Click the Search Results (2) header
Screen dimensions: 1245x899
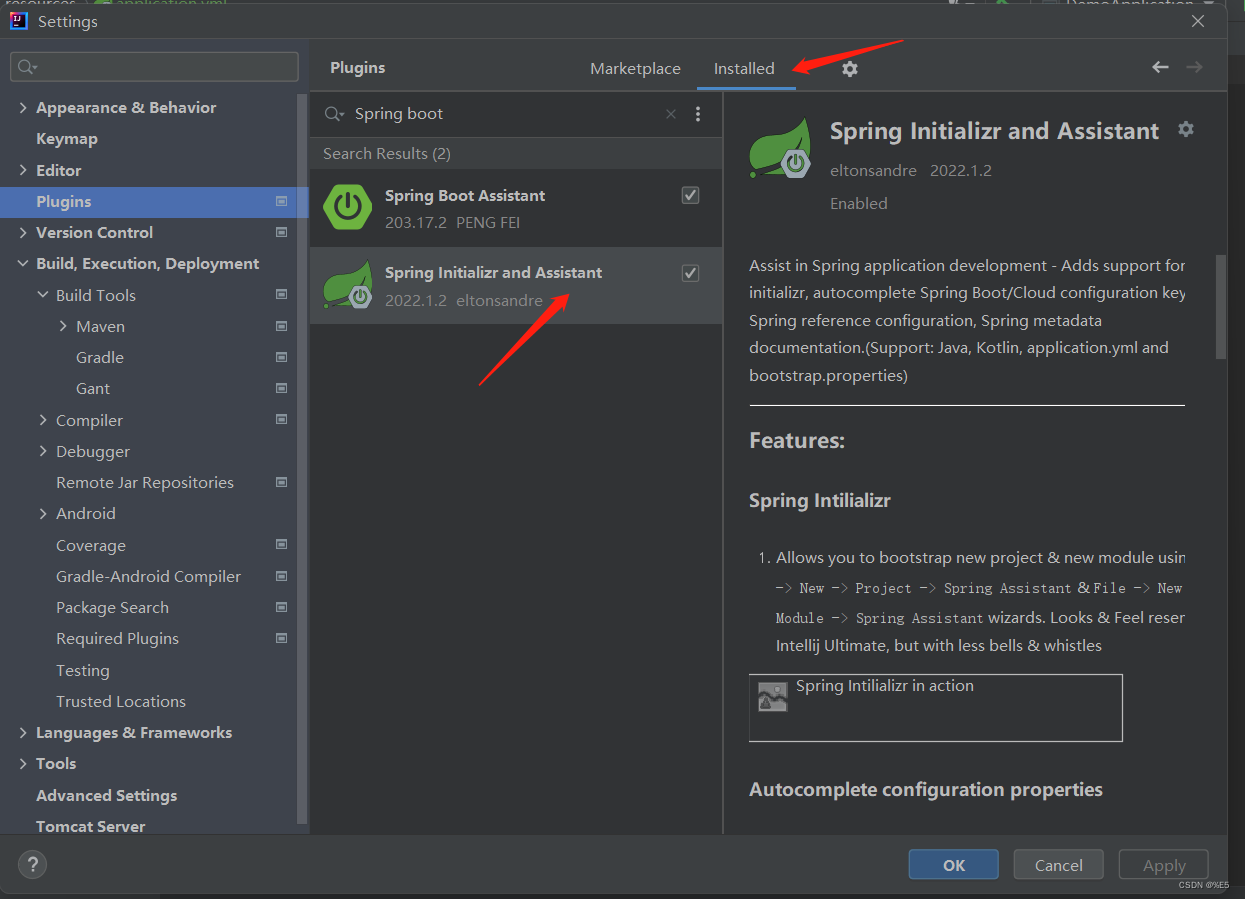click(387, 153)
